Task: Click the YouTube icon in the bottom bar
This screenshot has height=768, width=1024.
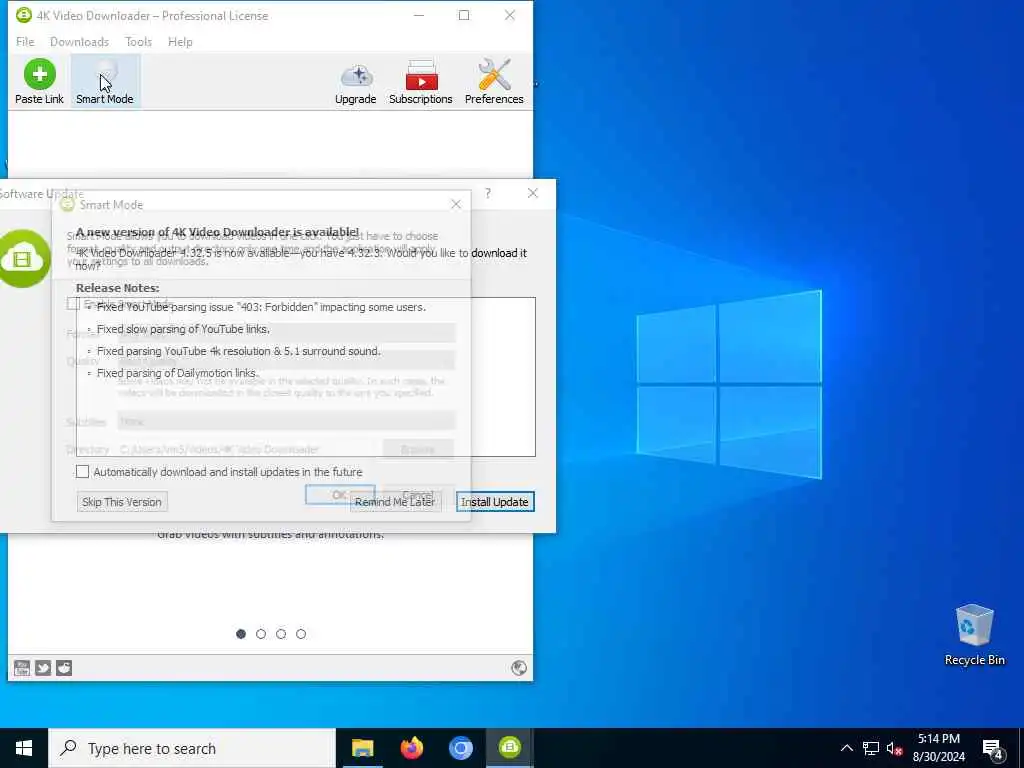Action: pyautogui.click(x=22, y=667)
